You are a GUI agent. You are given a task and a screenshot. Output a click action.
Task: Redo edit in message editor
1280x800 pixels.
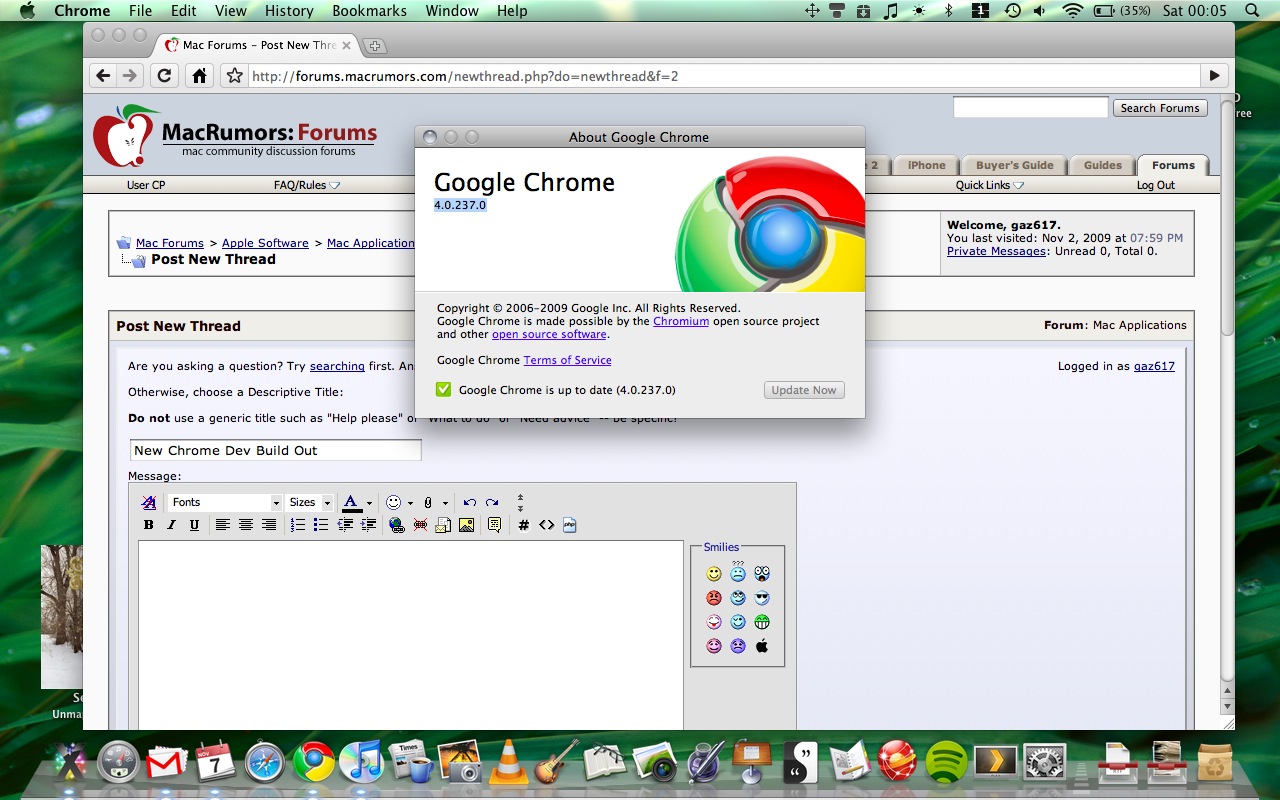(492, 502)
